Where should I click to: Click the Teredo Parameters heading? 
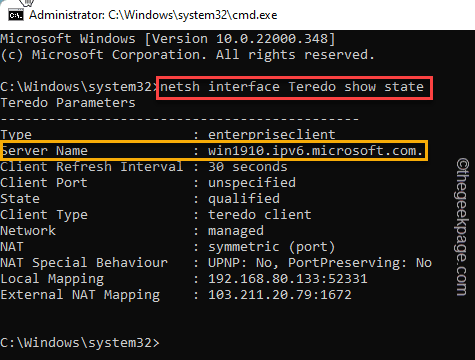68,103
